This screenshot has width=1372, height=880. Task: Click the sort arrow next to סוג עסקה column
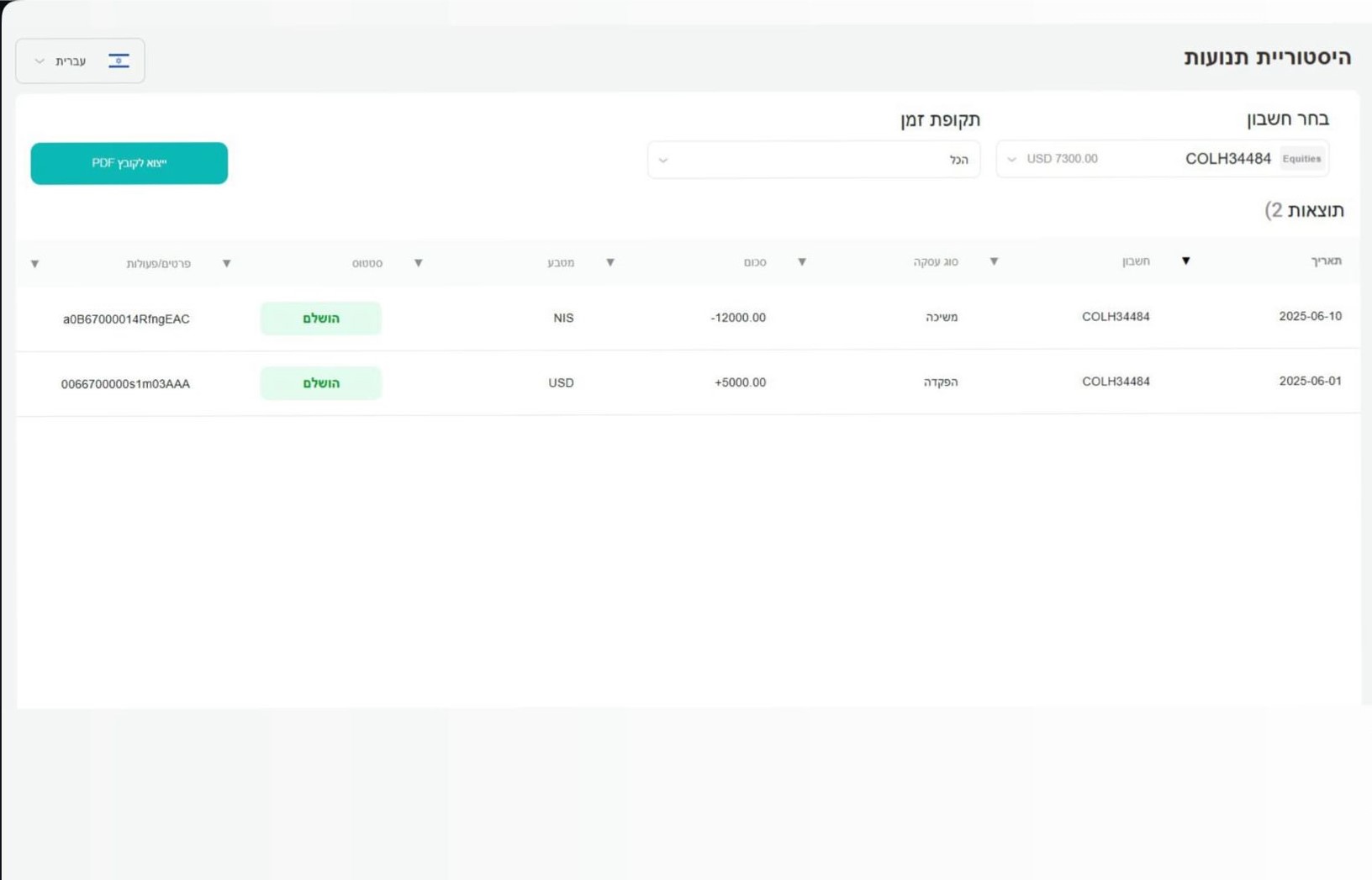802,262
